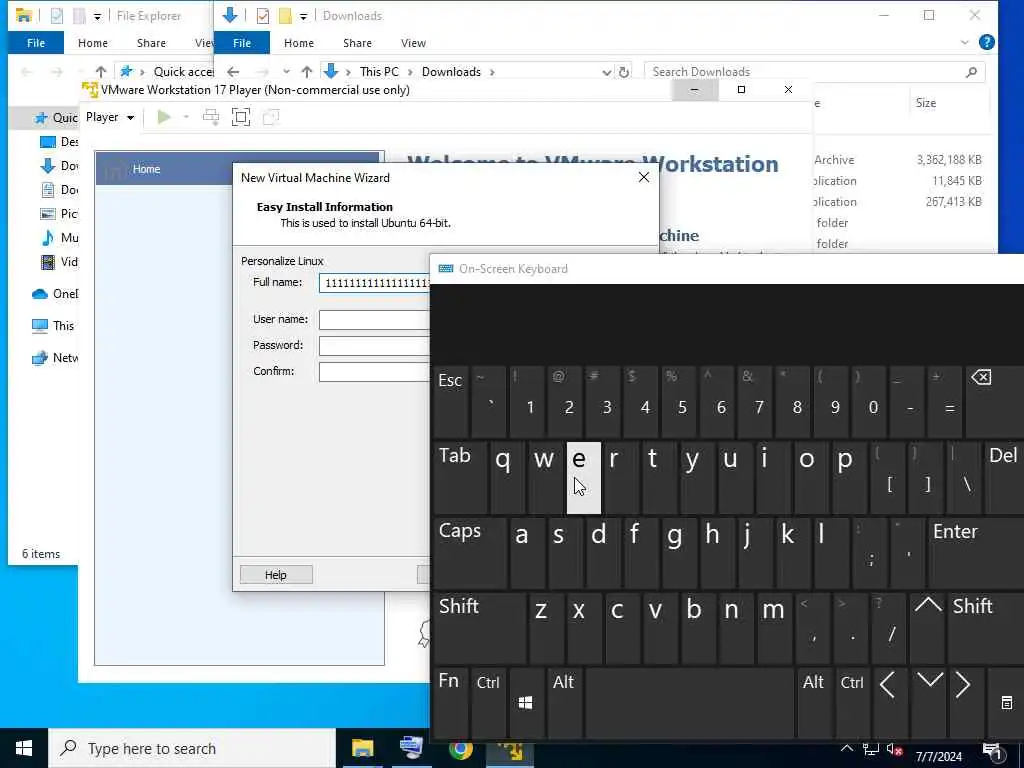The width and height of the screenshot is (1024, 768).
Task: Toggle left Alt key on On-Screen Keyboard
Action: point(564,702)
